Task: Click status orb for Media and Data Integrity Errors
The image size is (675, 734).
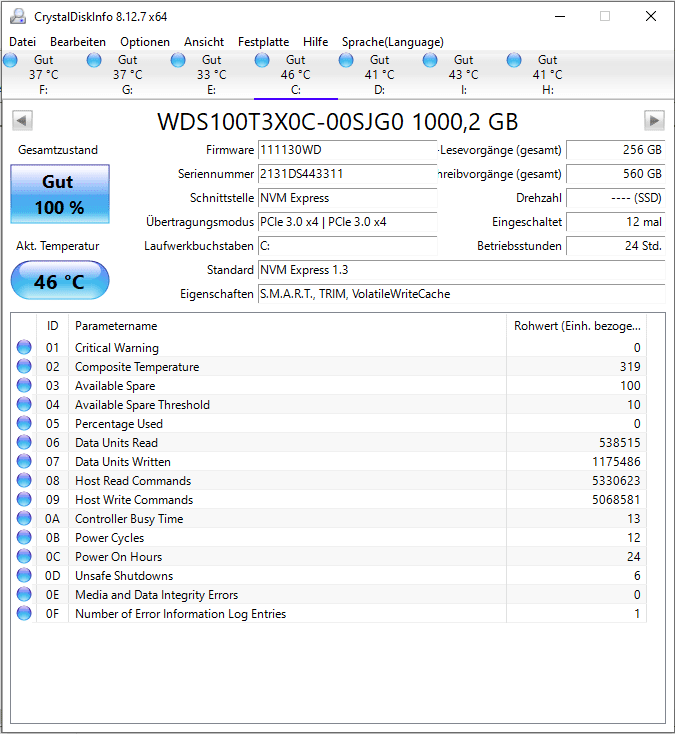Action: (x=24, y=595)
